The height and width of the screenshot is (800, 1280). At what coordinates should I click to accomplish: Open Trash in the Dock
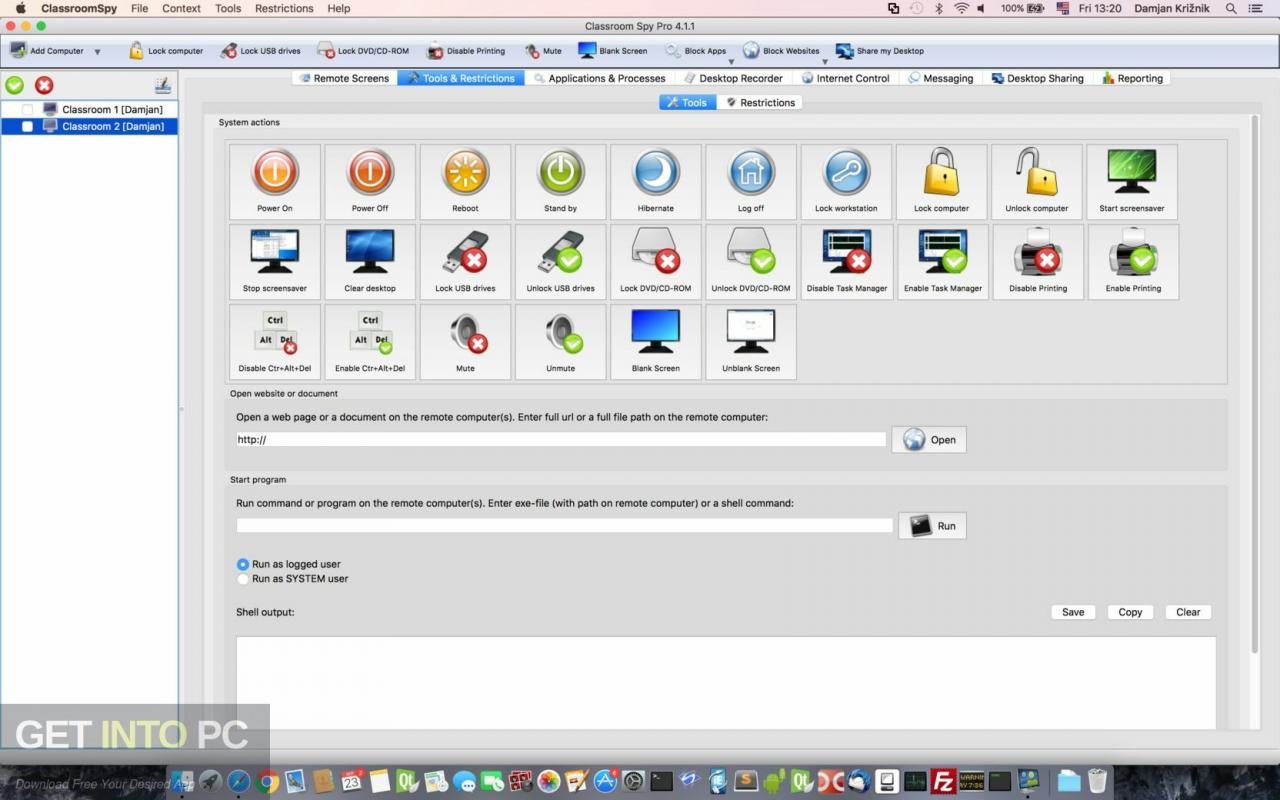(1097, 781)
